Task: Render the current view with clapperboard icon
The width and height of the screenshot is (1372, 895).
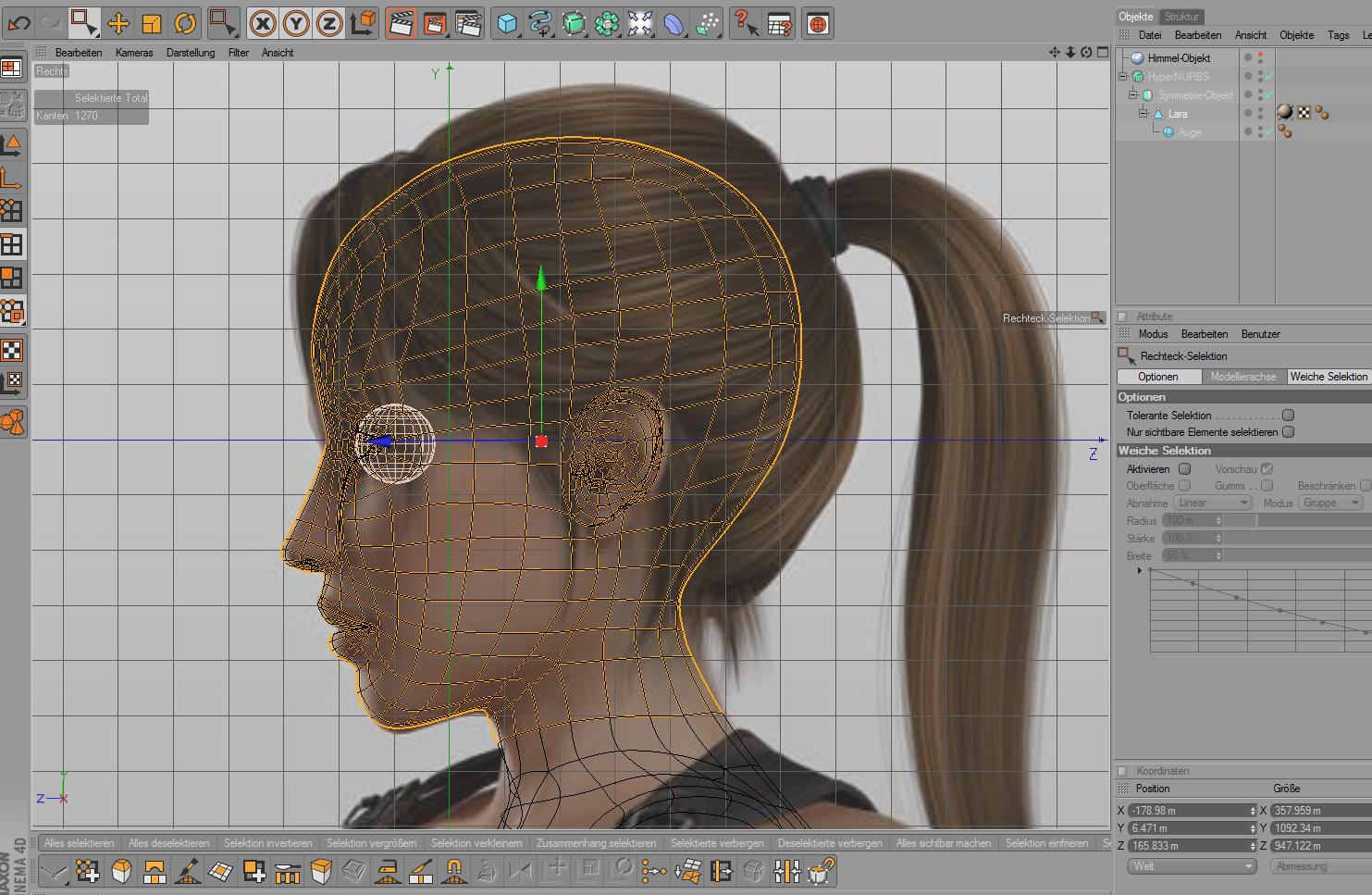Action: coord(401,23)
